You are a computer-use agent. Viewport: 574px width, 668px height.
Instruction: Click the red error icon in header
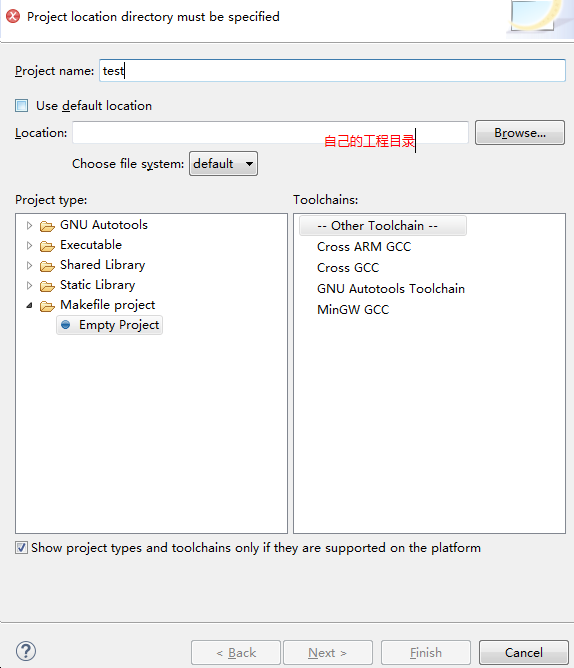[x=13, y=17]
